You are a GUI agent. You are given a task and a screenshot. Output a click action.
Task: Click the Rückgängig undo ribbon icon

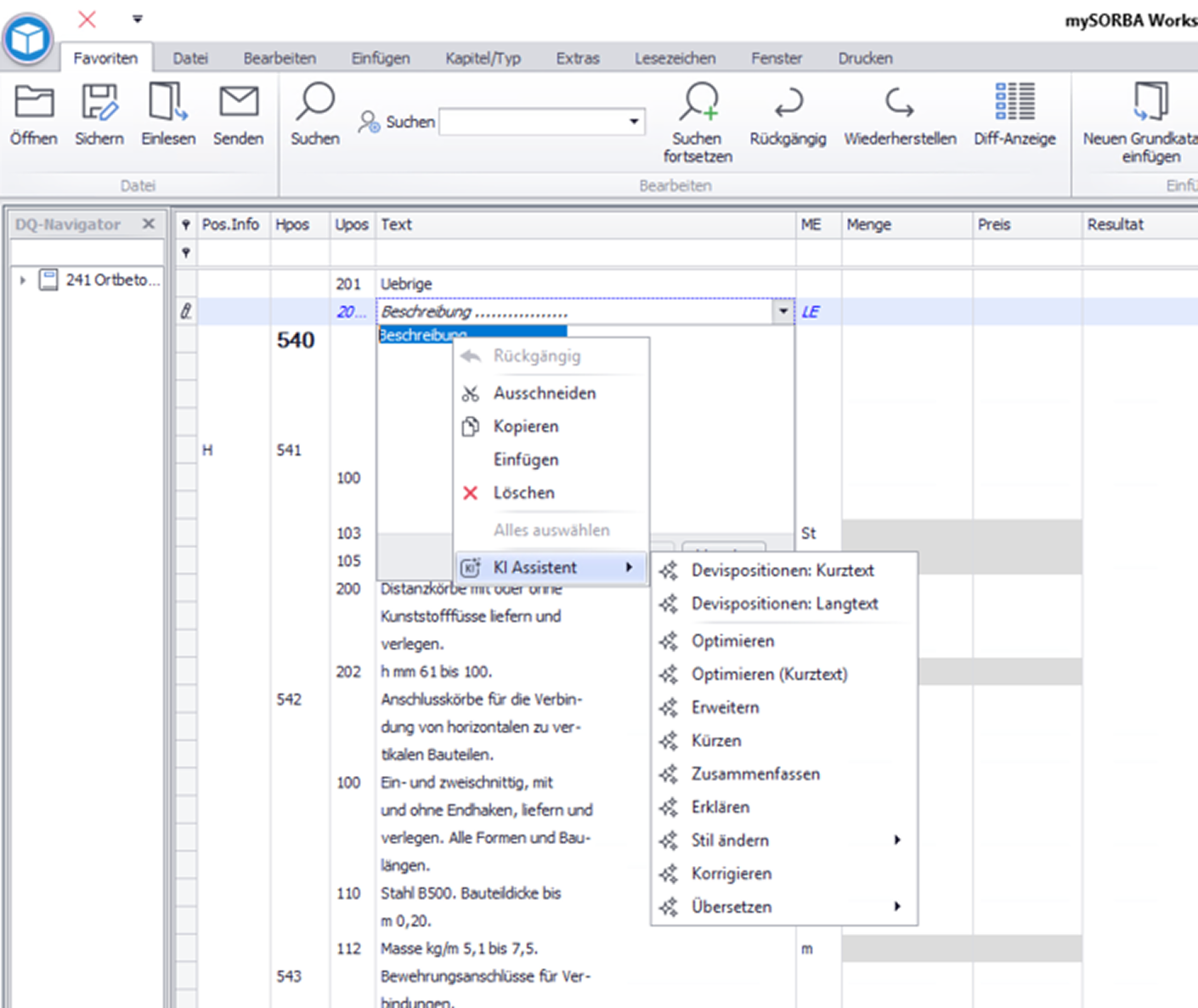click(788, 102)
